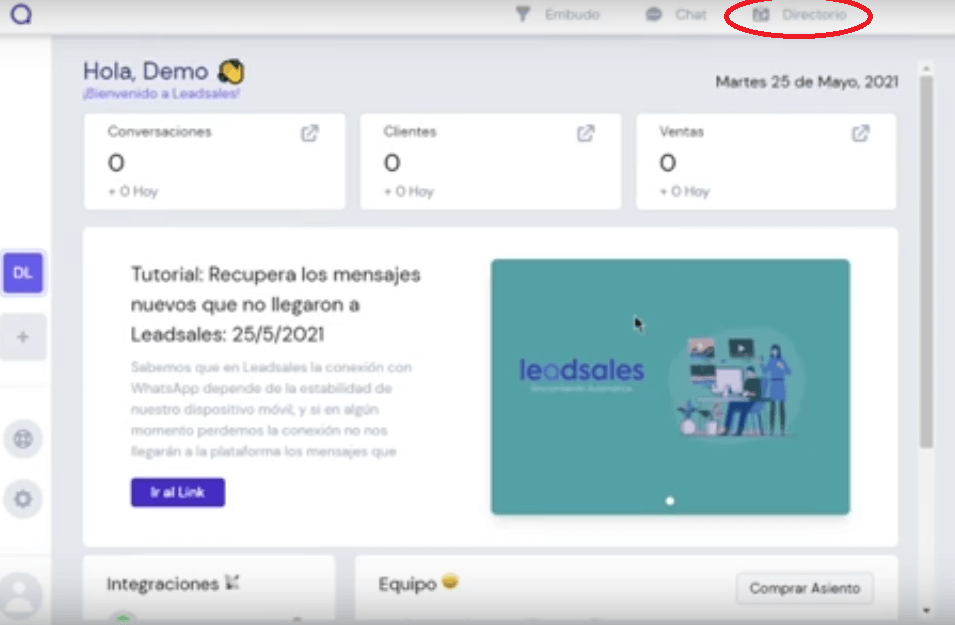Click the Ir al Link button
Image resolution: width=955 pixels, height=625 pixels.
tap(178, 492)
